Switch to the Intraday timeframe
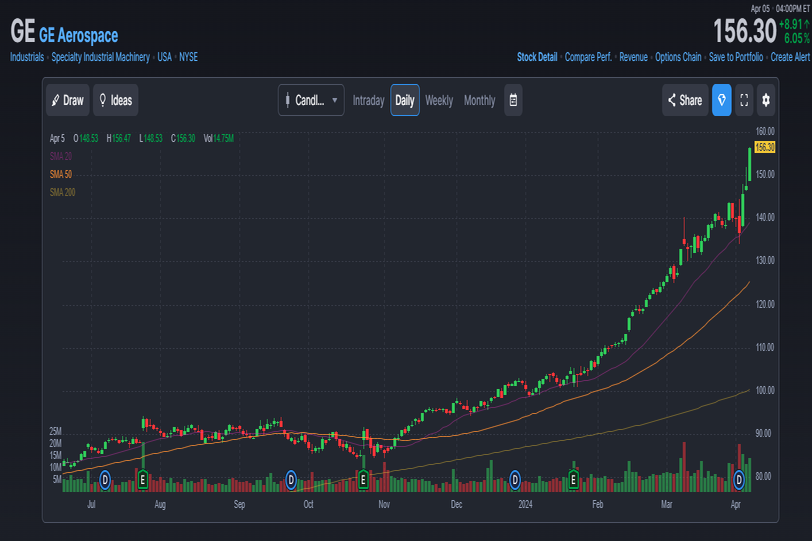The image size is (812, 541). coord(368,100)
